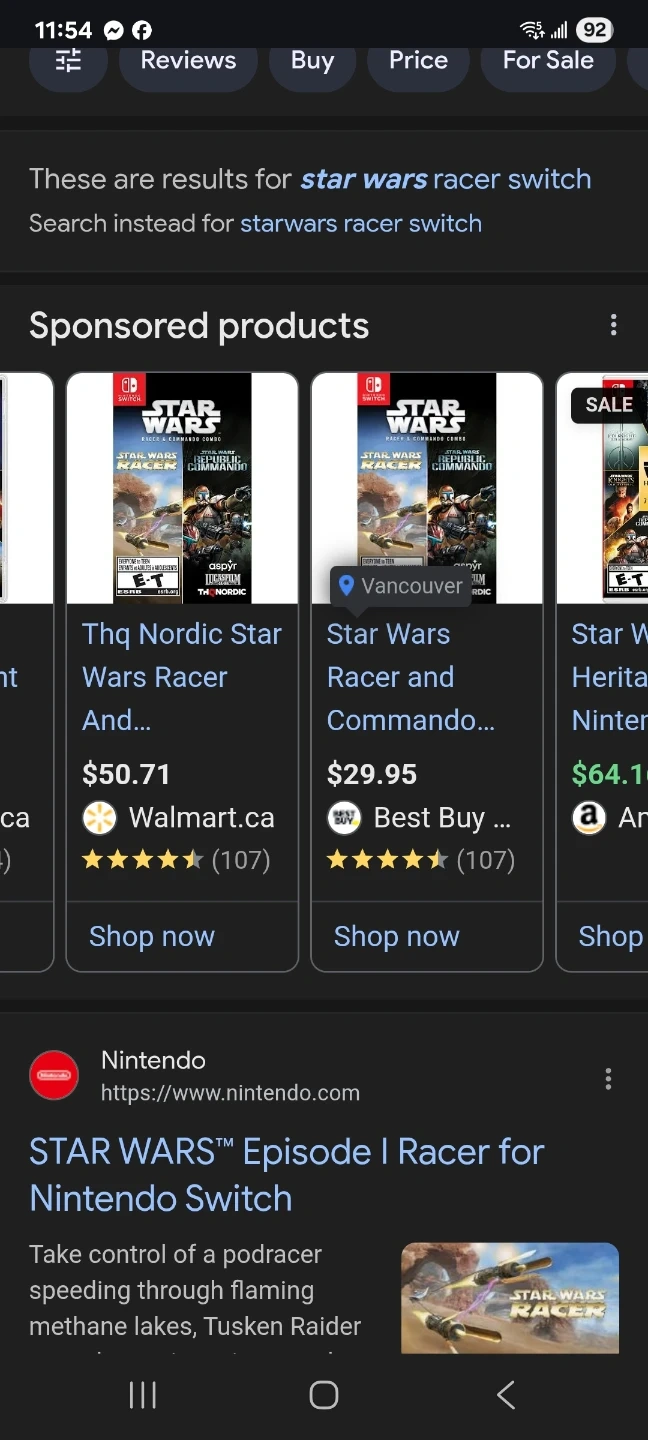The height and width of the screenshot is (1440, 648).
Task: Tap the Nintendo site logo icon
Action: (54, 1076)
